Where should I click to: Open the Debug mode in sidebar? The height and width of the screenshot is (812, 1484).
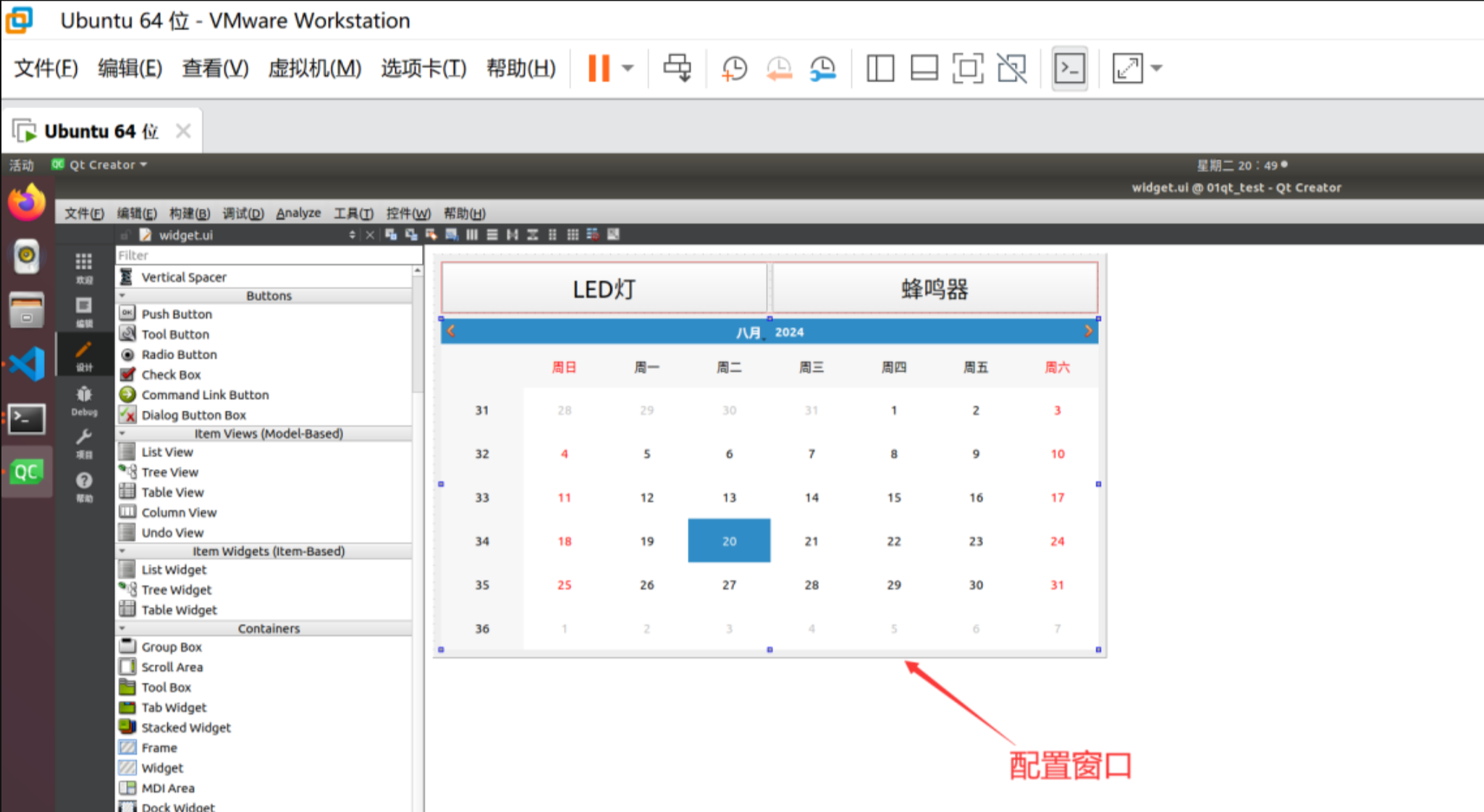coord(84,400)
